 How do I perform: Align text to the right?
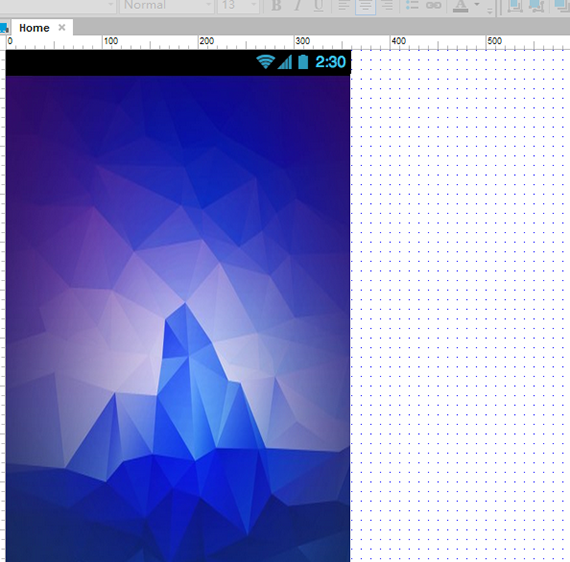(x=387, y=5)
